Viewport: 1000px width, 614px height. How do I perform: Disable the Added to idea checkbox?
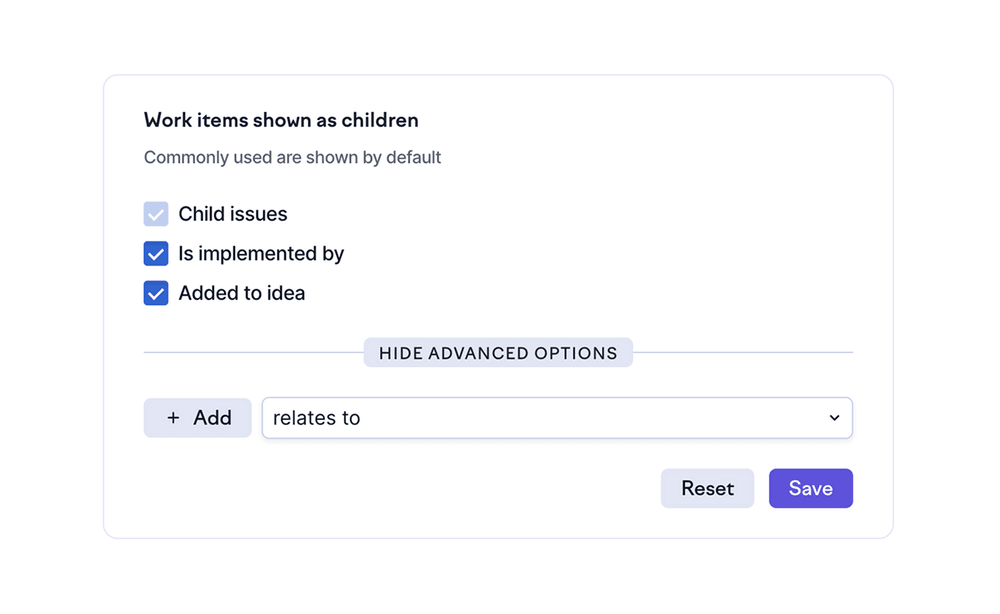click(x=156, y=293)
